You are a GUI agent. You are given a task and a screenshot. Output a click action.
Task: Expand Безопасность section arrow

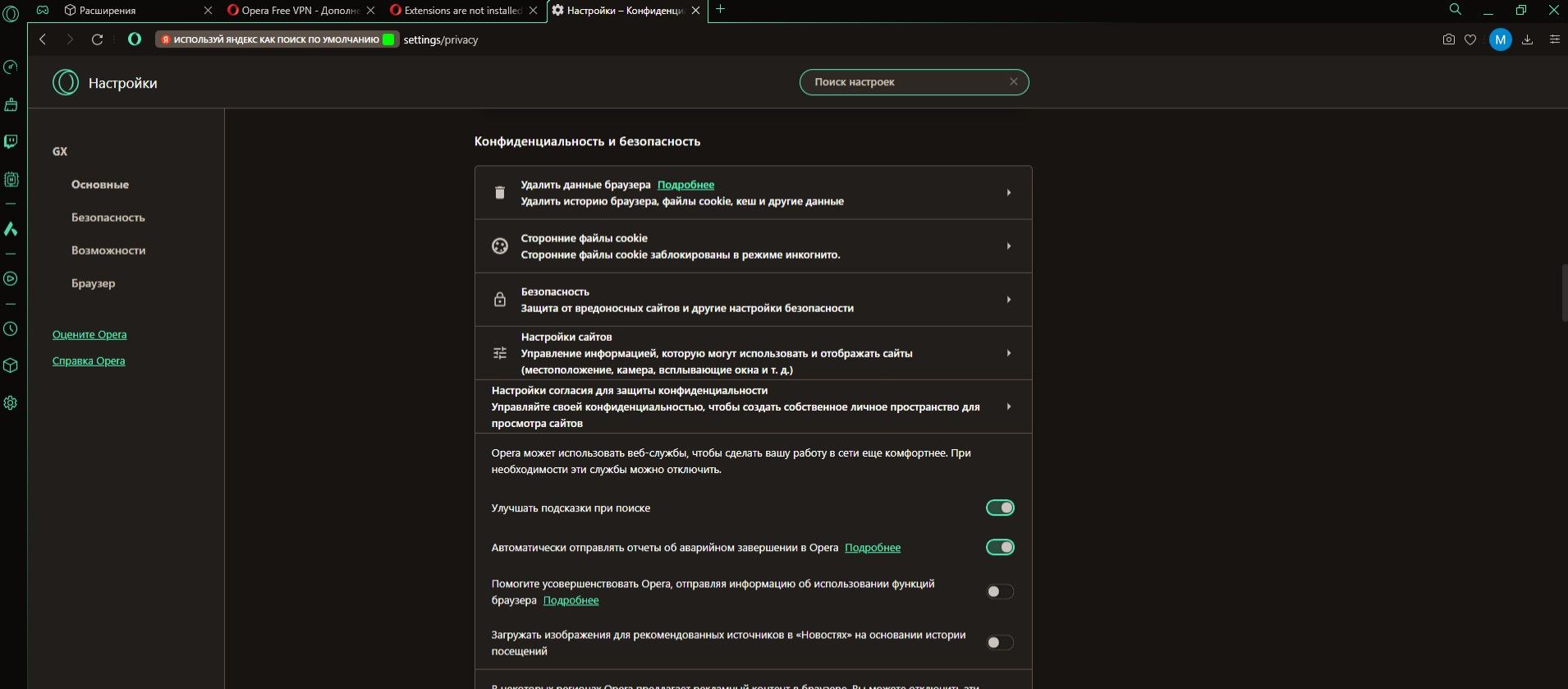point(1008,299)
